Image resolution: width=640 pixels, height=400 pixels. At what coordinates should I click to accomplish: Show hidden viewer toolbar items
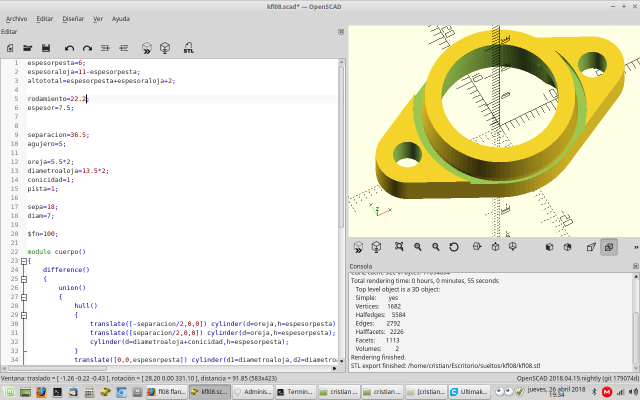tap(636, 247)
